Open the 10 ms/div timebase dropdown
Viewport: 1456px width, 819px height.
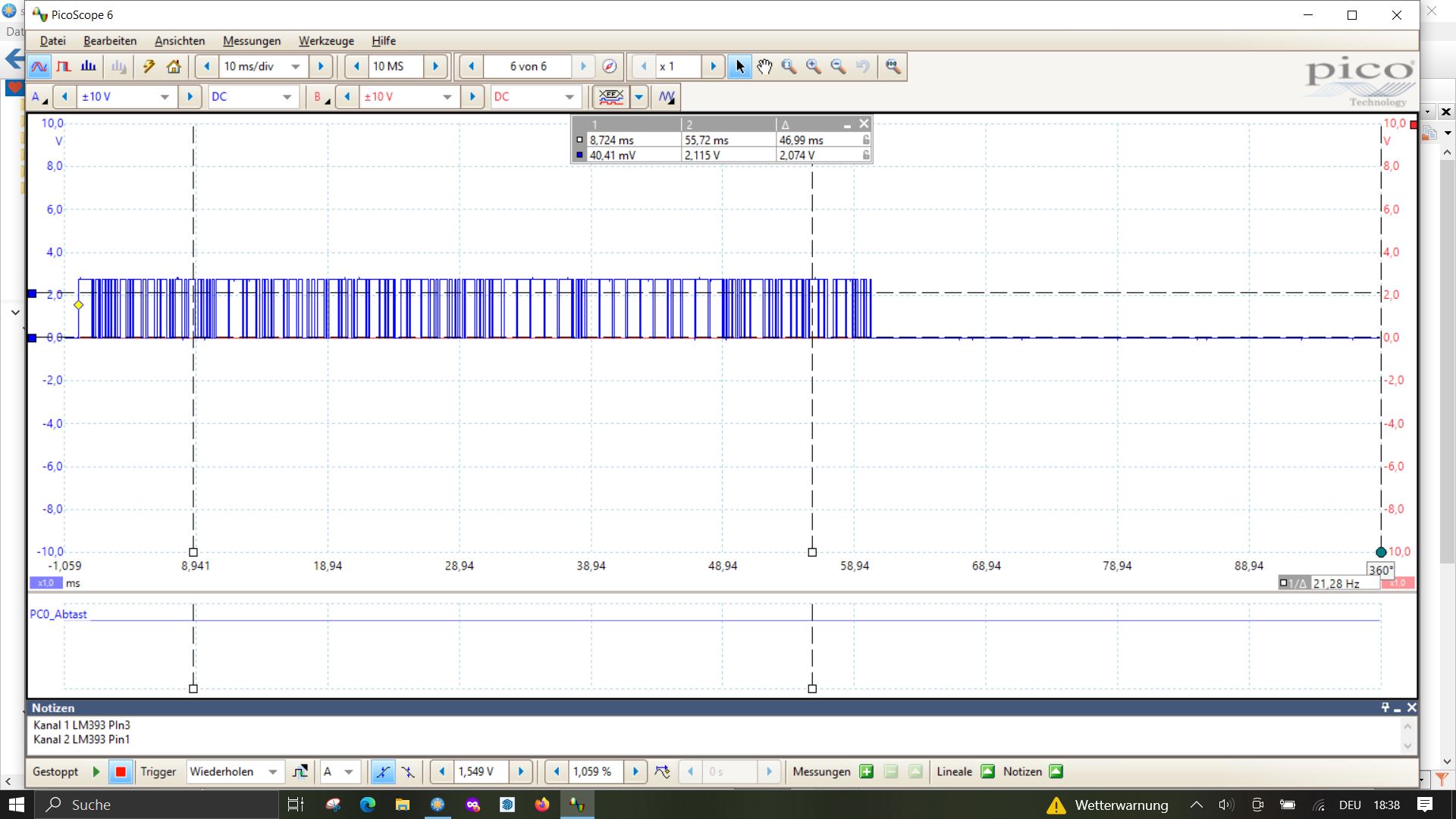(x=296, y=67)
